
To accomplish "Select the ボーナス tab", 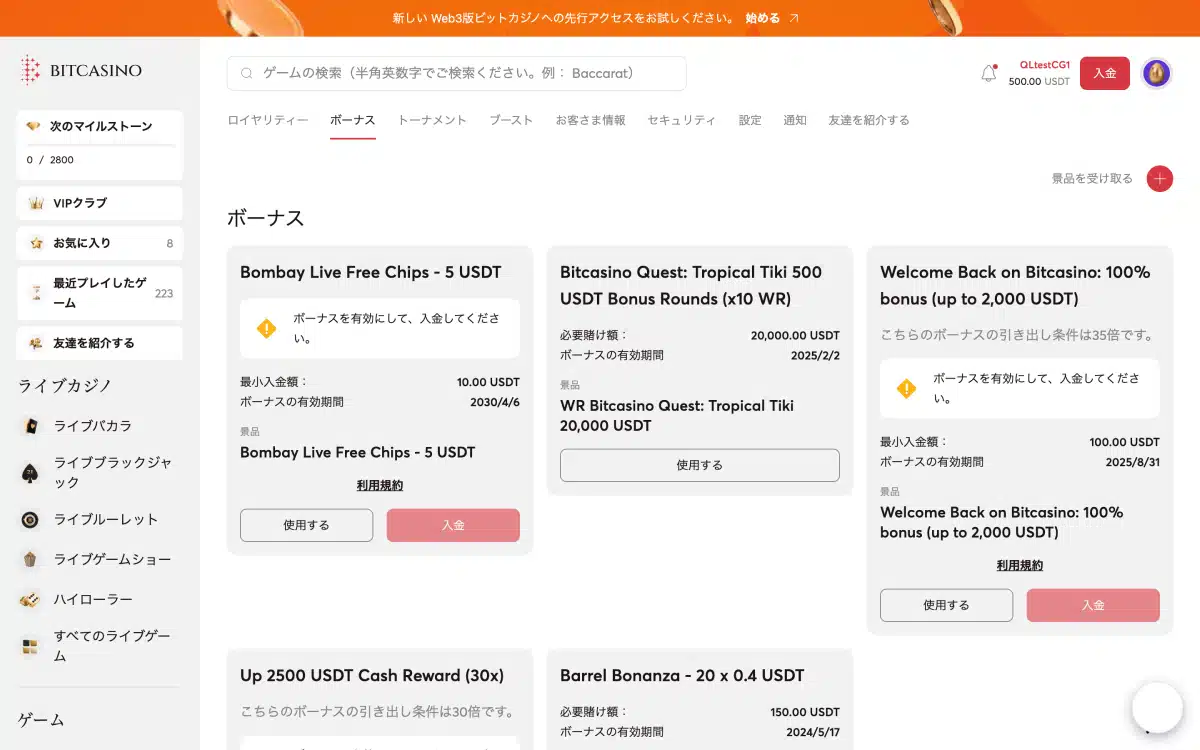I will (x=353, y=120).
